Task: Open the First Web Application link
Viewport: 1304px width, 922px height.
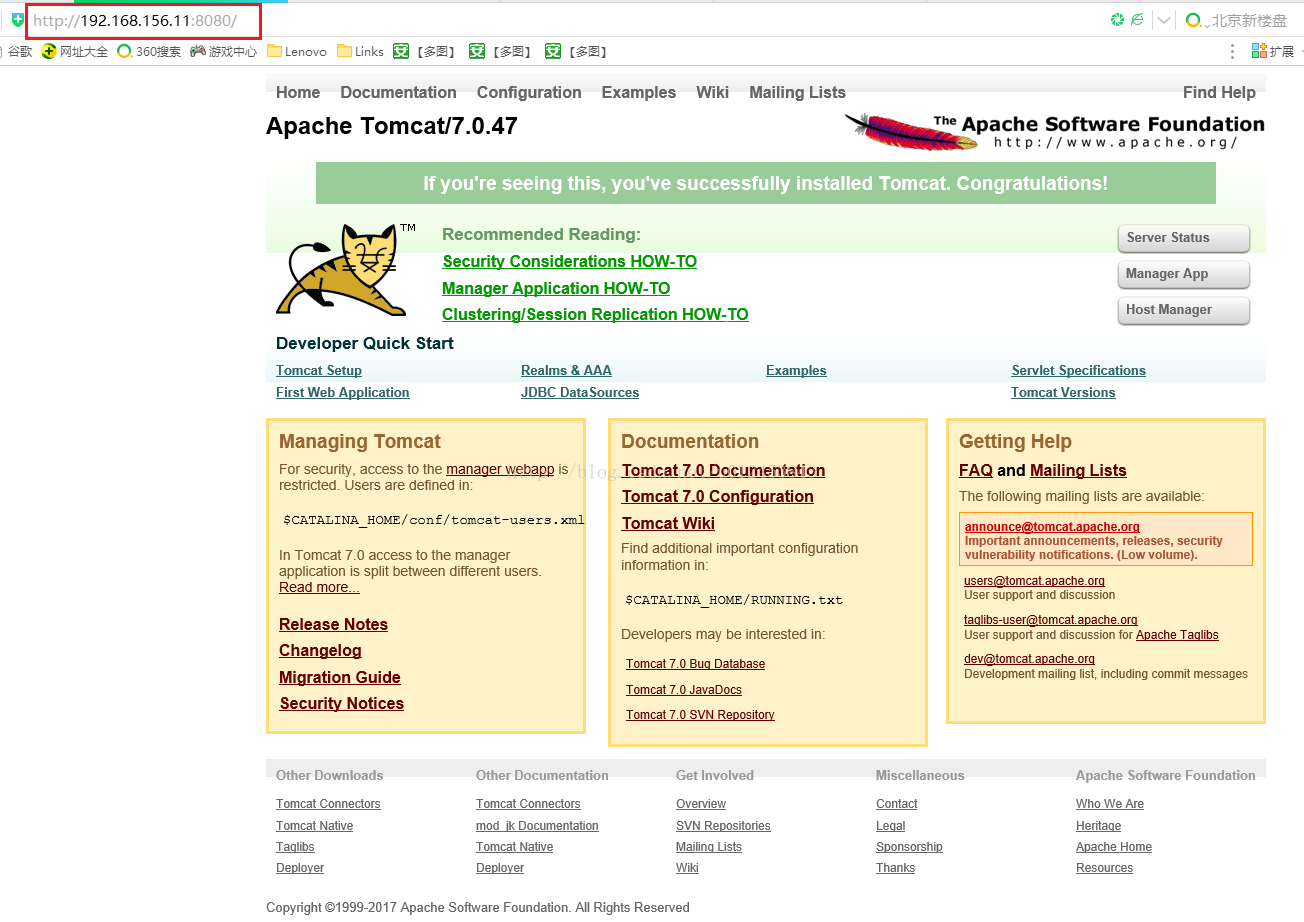Action: click(x=343, y=392)
